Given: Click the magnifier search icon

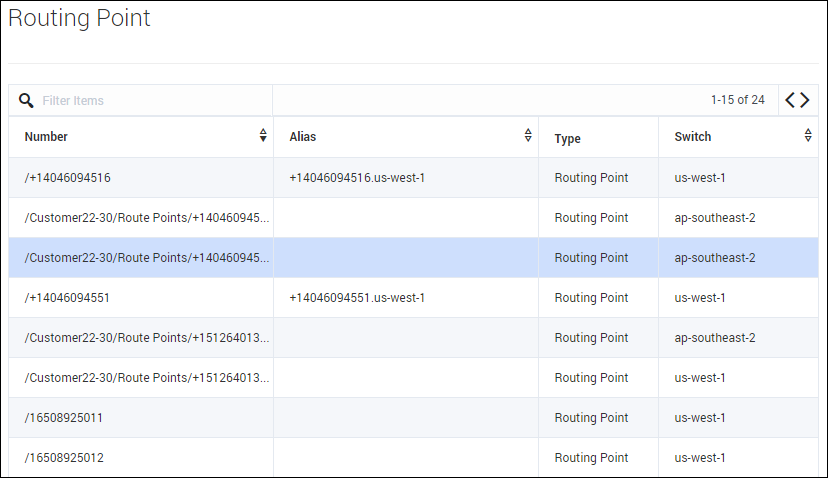Looking at the screenshot, I should pos(26,100).
